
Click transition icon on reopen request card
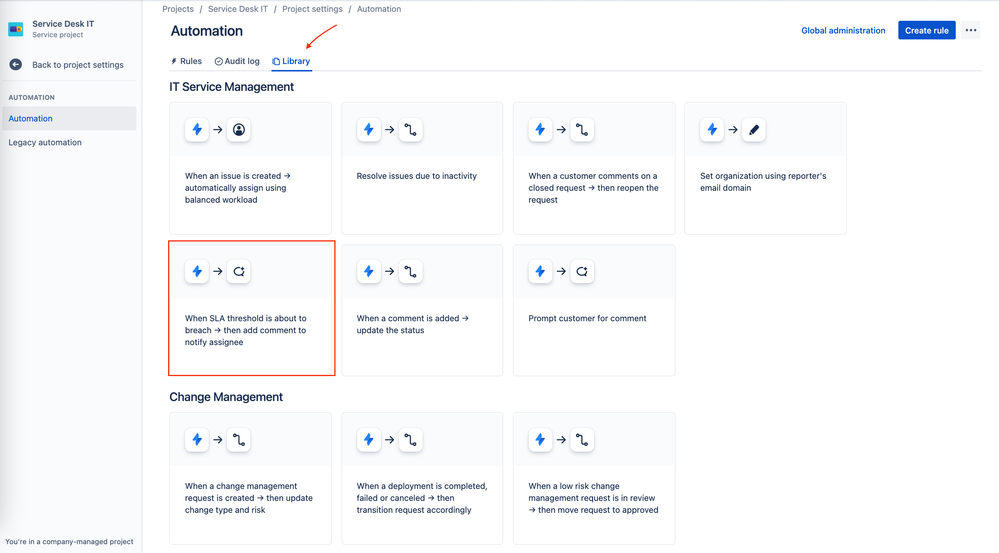582,129
